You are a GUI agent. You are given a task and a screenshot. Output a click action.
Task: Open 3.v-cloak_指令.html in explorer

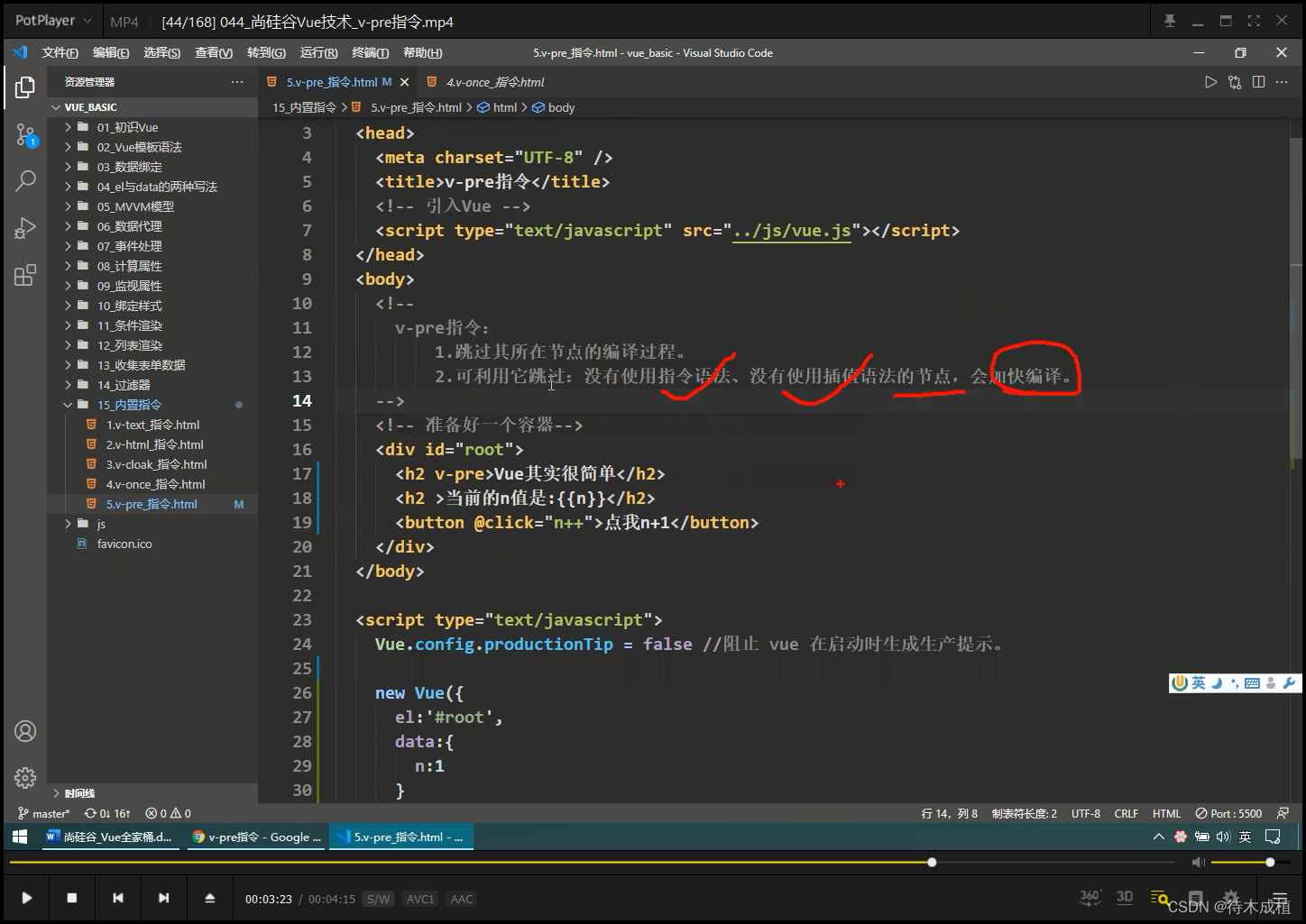tap(156, 464)
